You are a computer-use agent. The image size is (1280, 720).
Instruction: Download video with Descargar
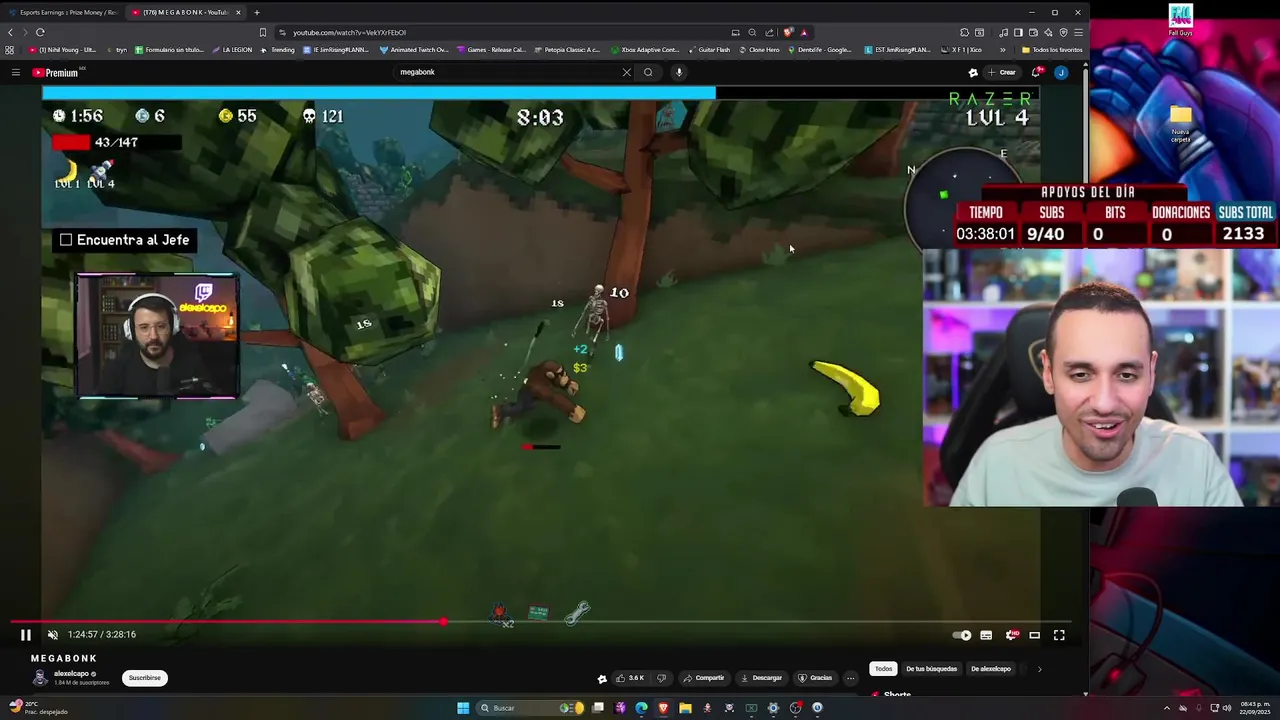(x=761, y=678)
